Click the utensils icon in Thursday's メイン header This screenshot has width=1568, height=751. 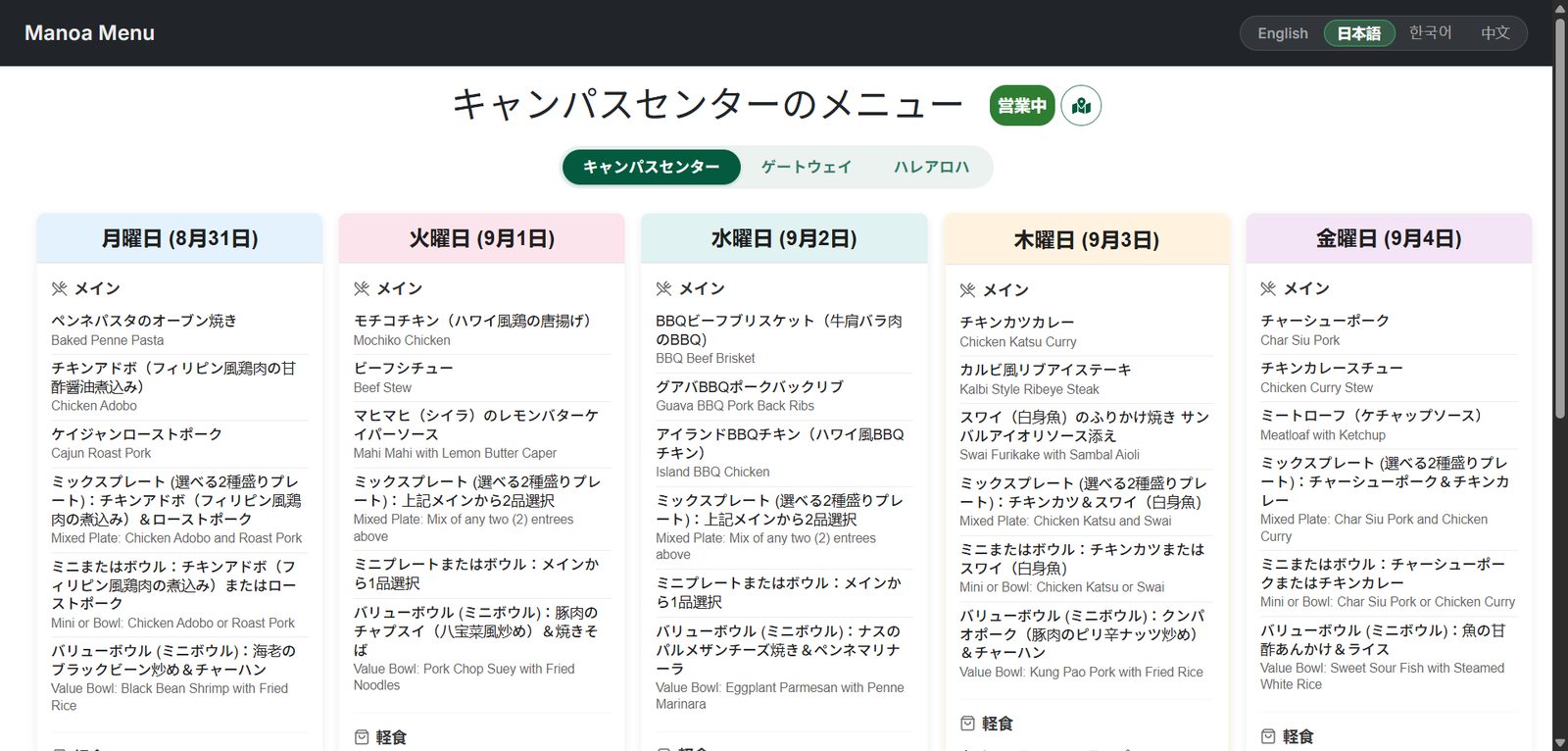coord(967,290)
